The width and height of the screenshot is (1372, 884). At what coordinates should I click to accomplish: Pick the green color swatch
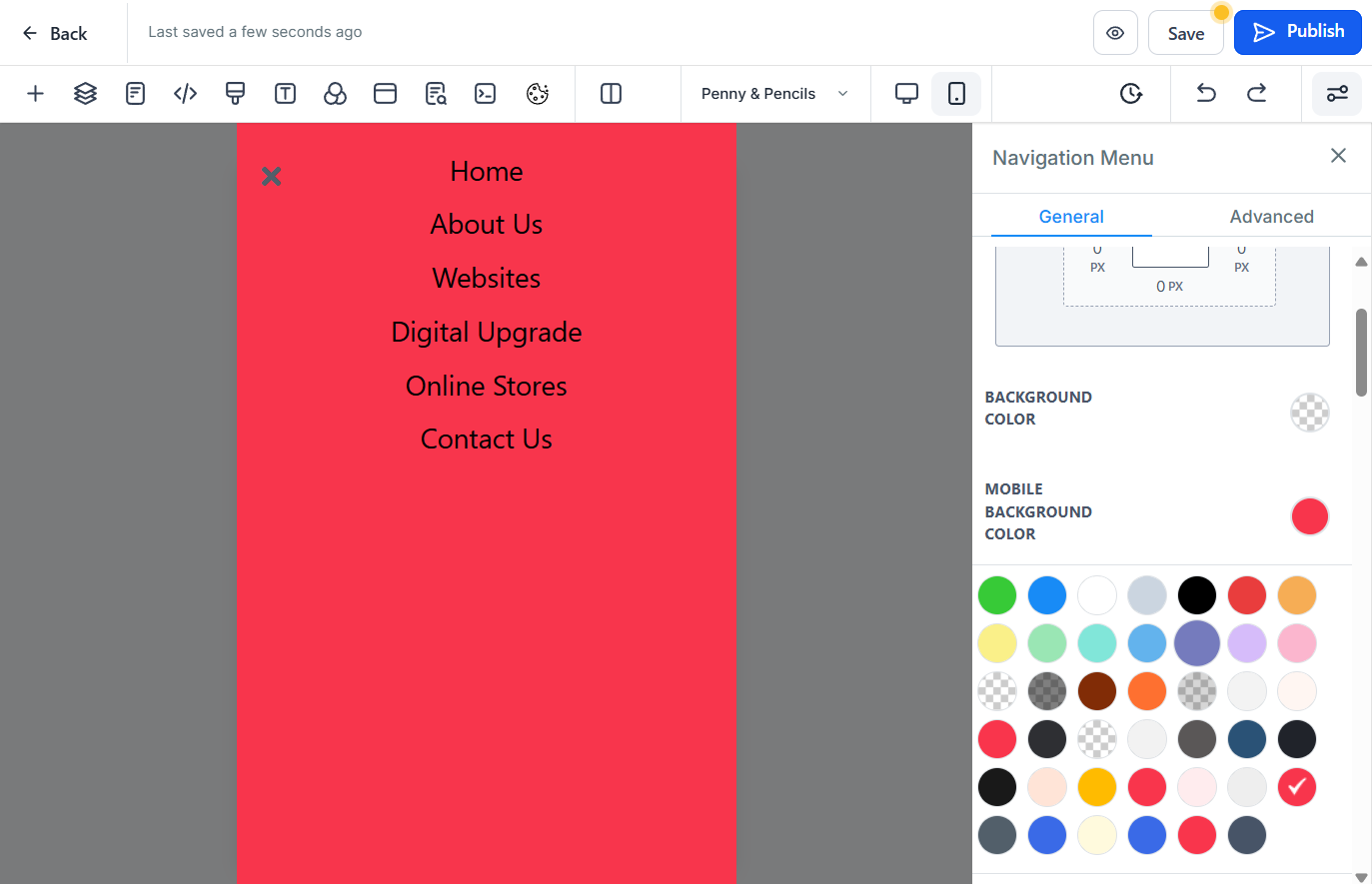click(997, 595)
